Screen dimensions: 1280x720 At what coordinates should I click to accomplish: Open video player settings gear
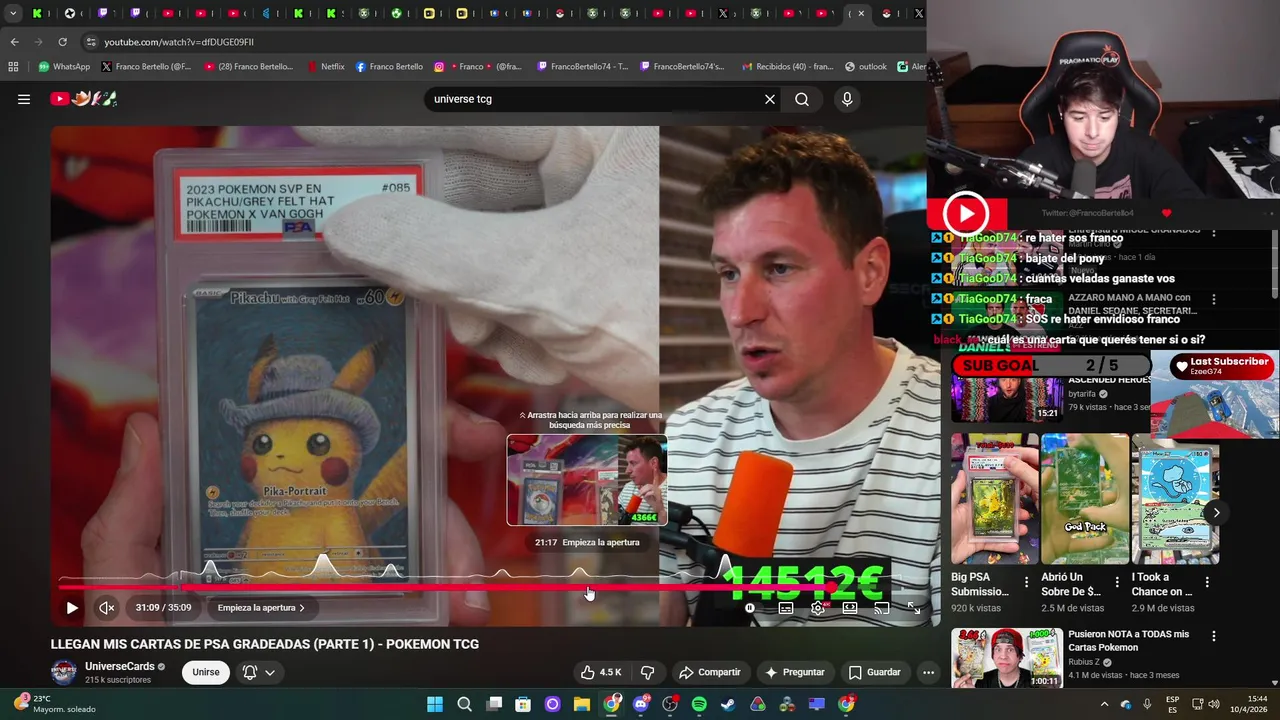pos(818,608)
